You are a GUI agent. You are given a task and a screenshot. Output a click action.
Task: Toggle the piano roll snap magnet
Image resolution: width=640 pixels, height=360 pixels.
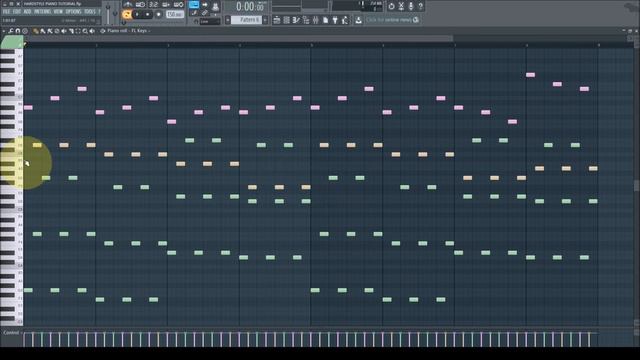click(18, 31)
